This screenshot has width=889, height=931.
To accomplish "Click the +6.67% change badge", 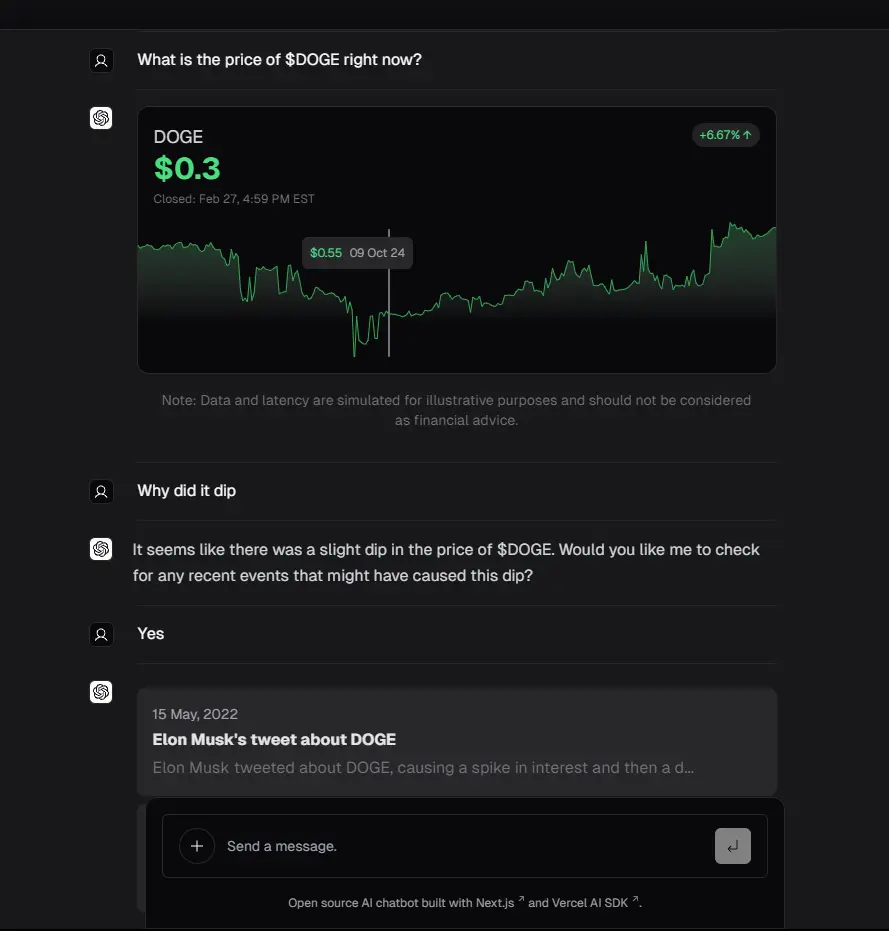I will coord(725,135).
